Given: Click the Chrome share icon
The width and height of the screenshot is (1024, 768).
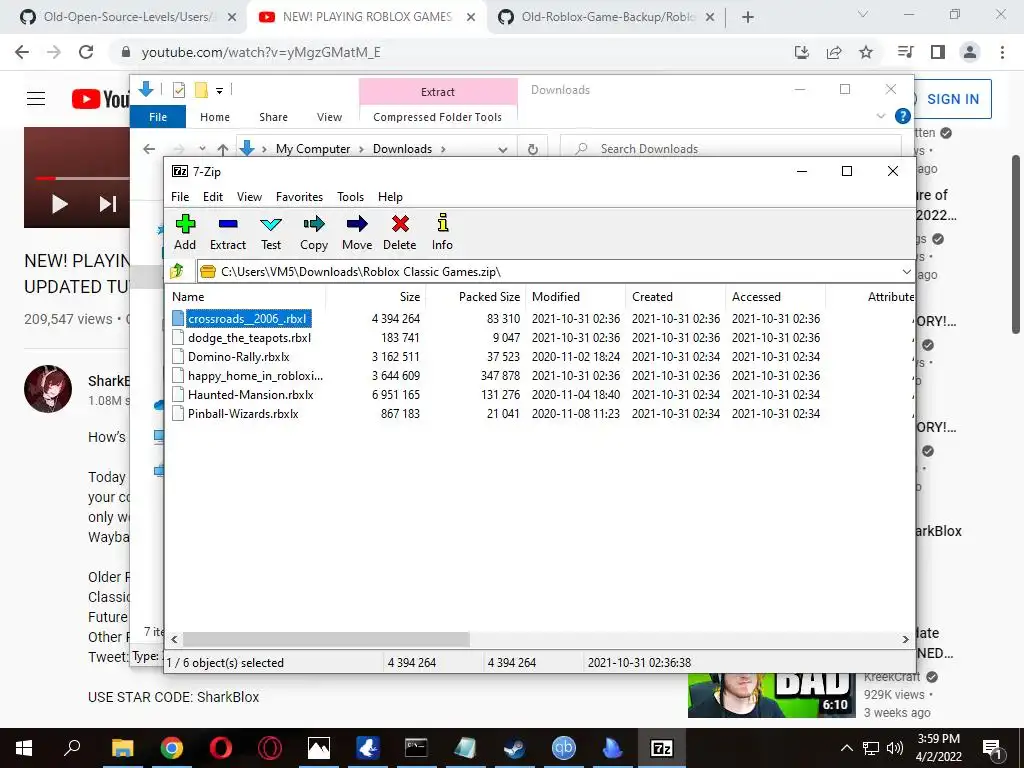Looking at the screenshot, I should click(x=834, y=52).
